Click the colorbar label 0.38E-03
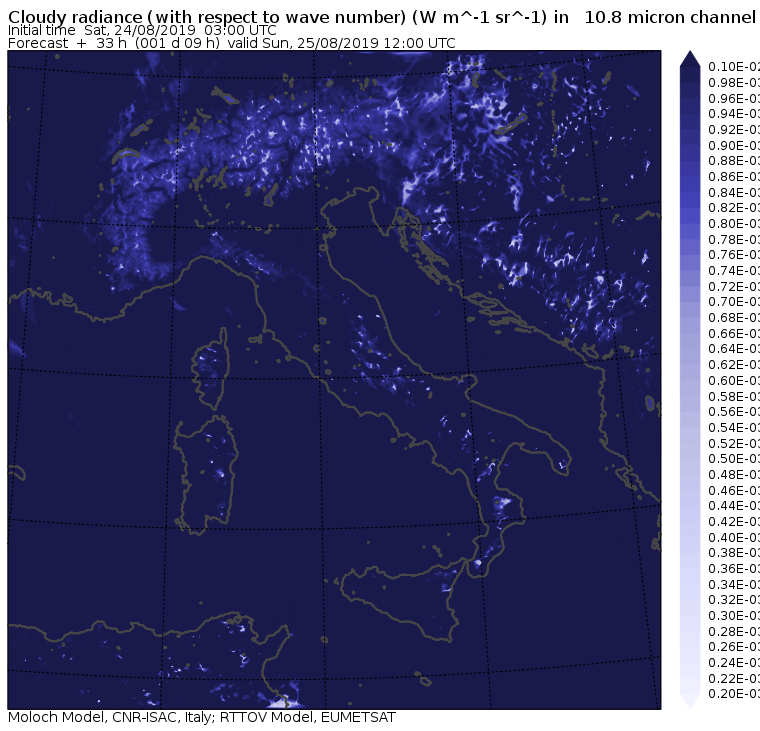This screenshot has height=731, width=760. click(734, 553)
